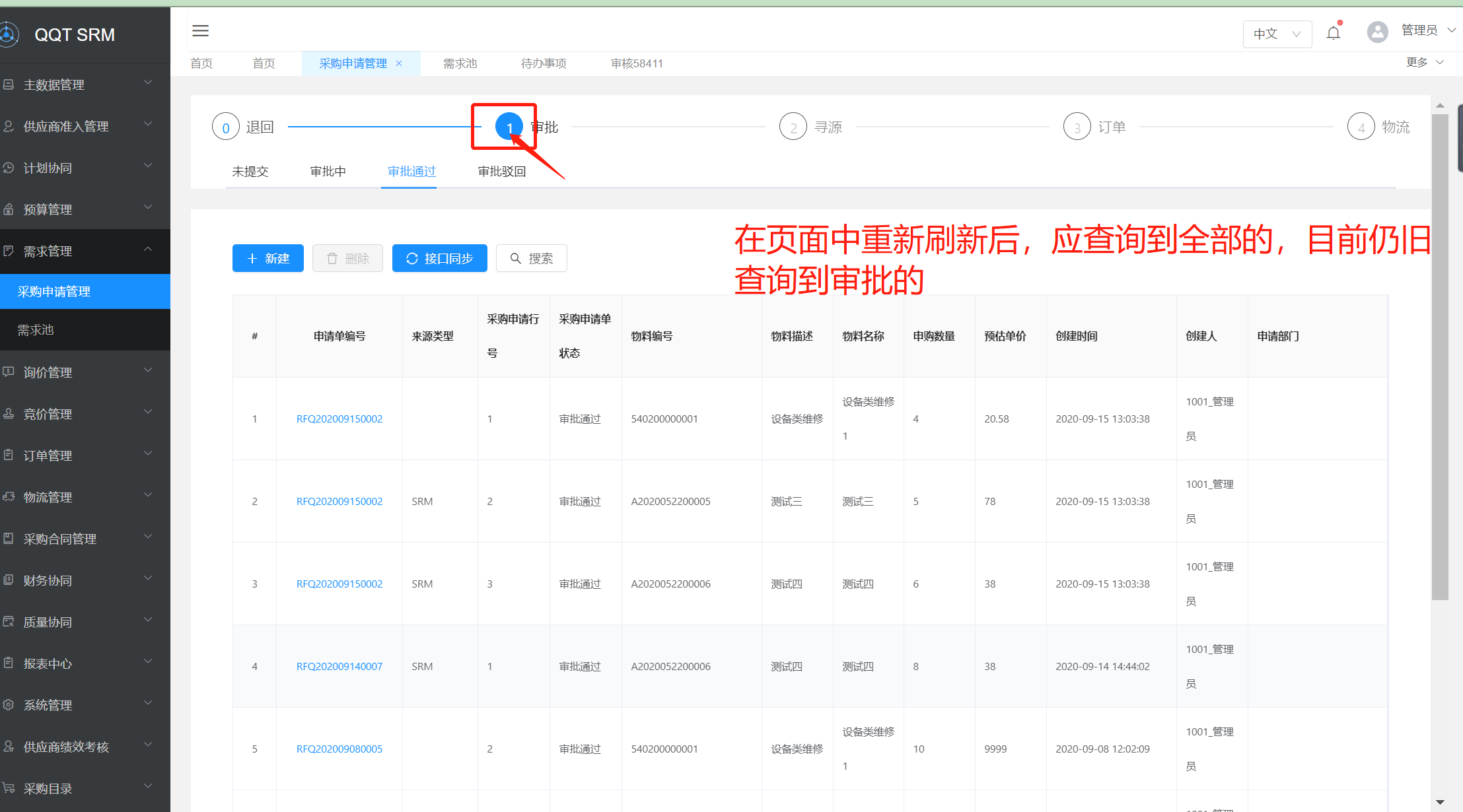The width and height of the screenshot is (1463, 812).
Task: Click the 申请单编号 column header
Action: (339, 336)
